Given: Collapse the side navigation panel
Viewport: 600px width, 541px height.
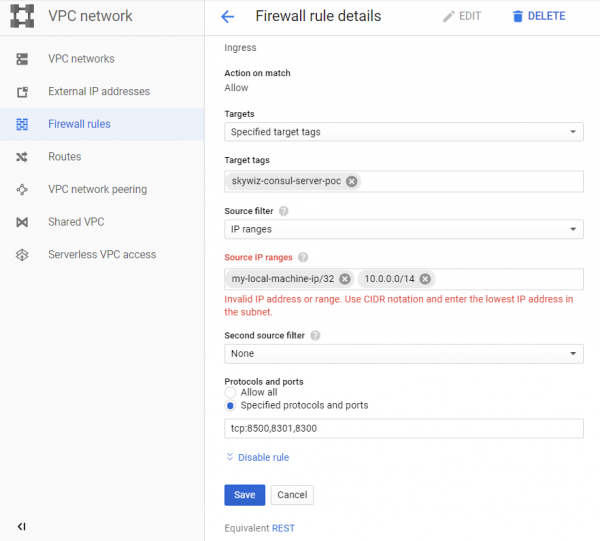Looking at the screenshot, I should click(x=22, y=526).
